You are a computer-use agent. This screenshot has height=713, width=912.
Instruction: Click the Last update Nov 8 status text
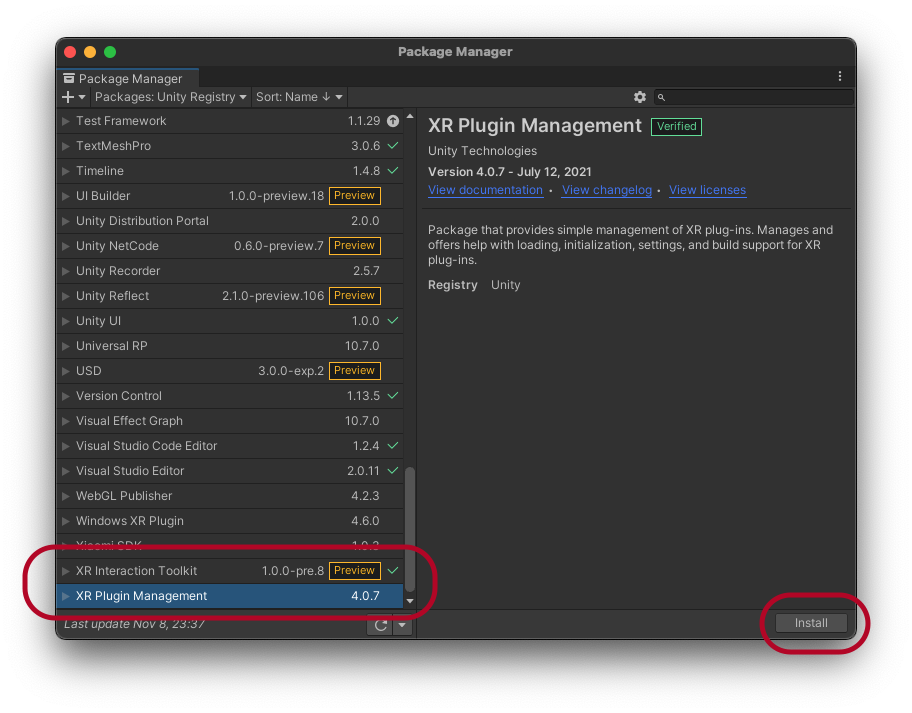pyautogui.click(x=134, y=624)
